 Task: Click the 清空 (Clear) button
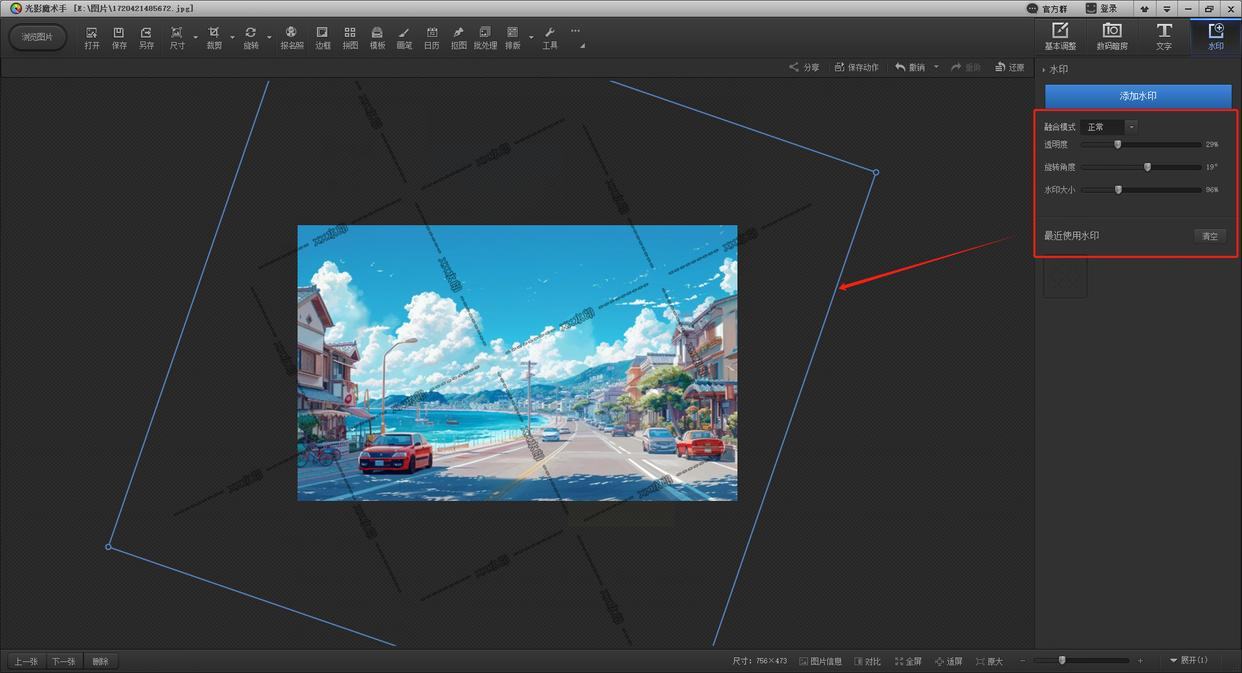pyautogui.click(x=1209, y=236)
